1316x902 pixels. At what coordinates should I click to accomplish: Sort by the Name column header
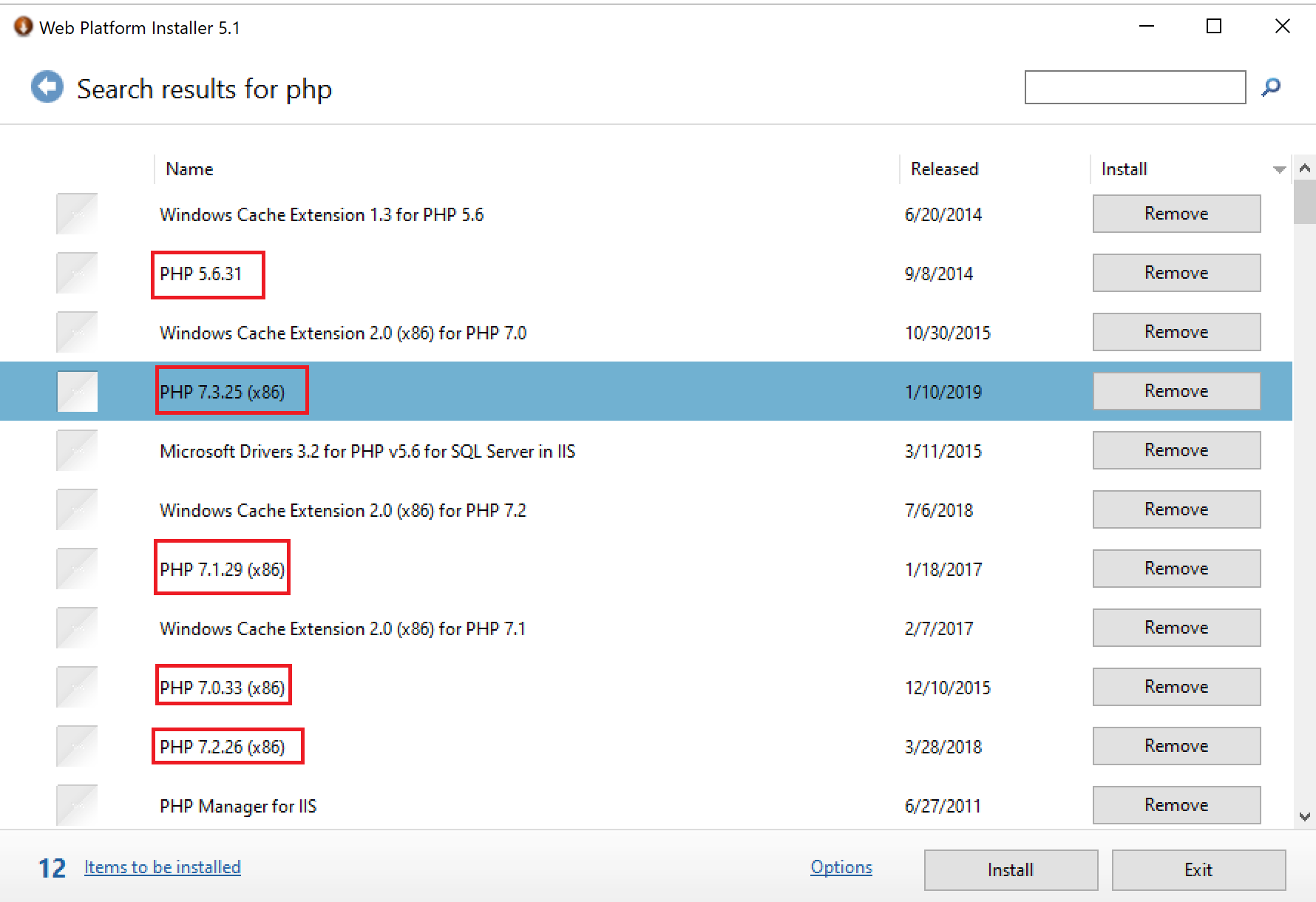tap(189, 169)
